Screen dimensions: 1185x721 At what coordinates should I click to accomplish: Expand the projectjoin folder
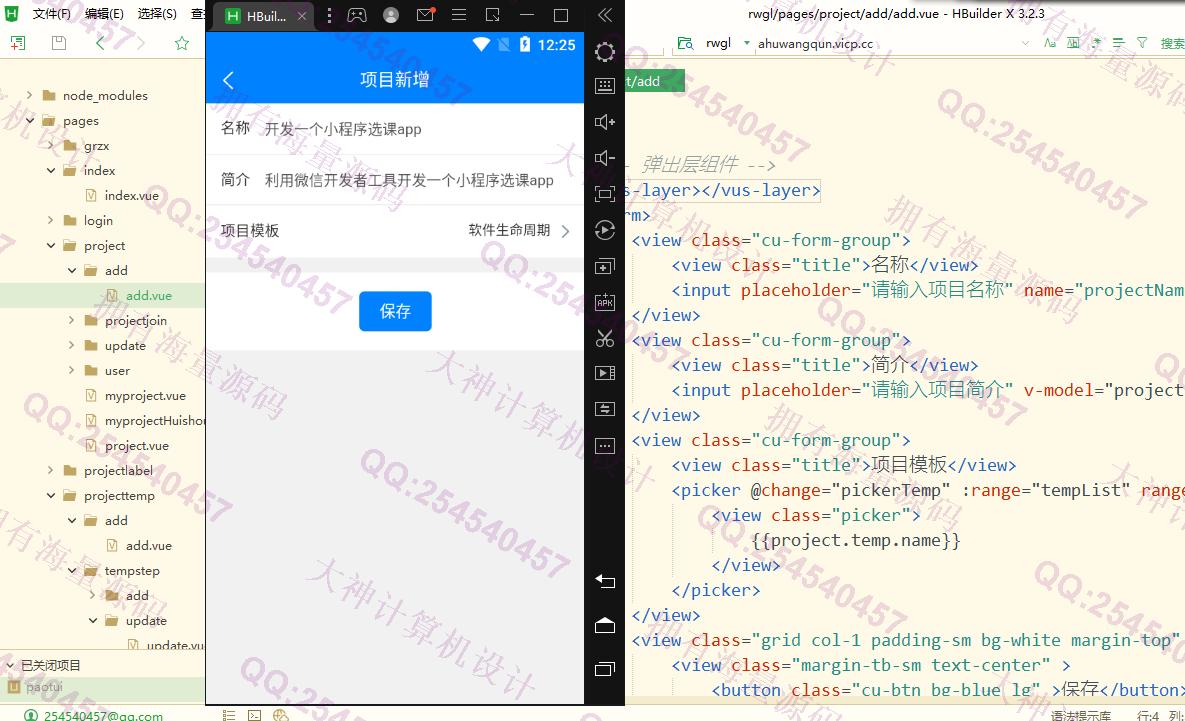coord(72,320)
